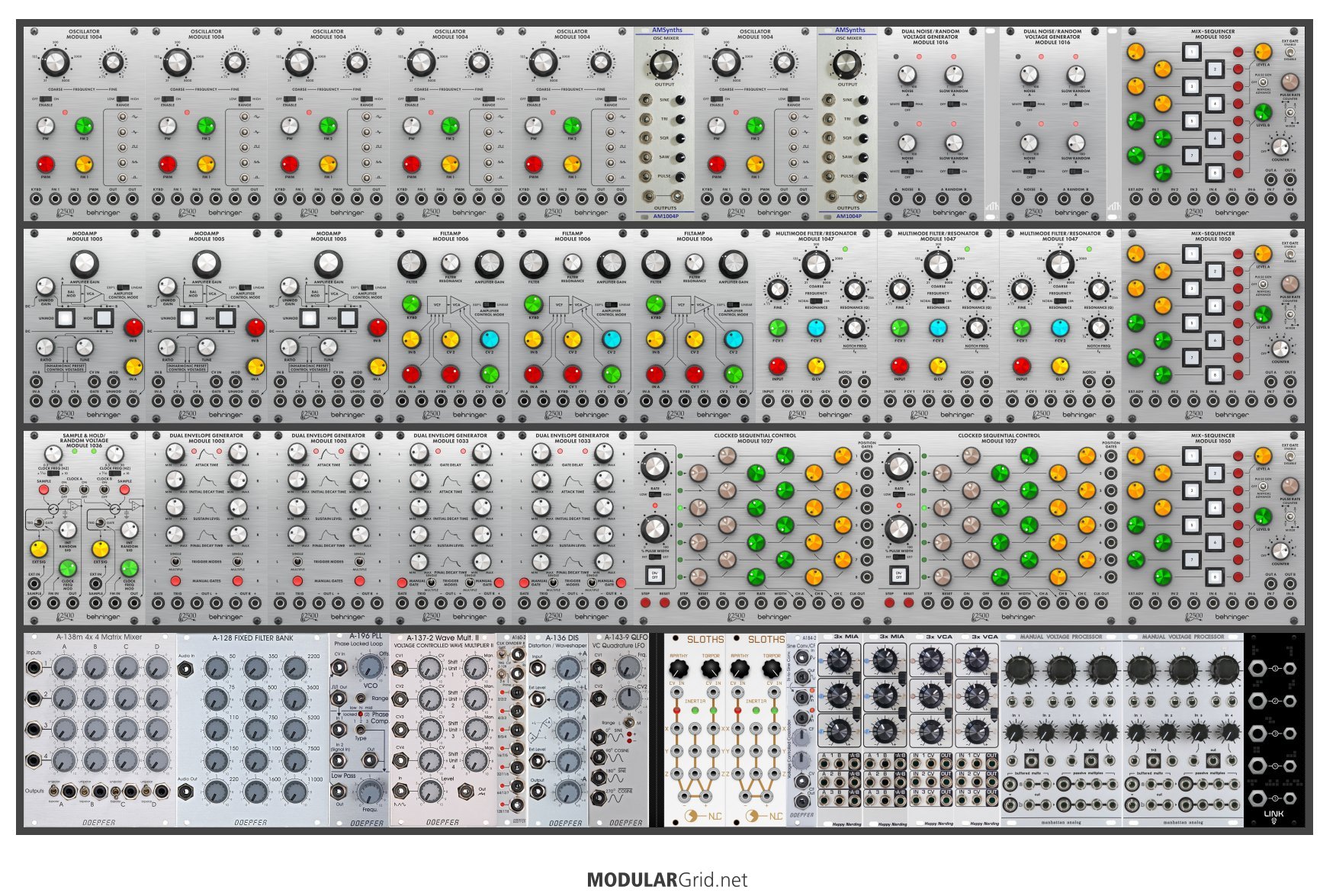
Task: Click the A-137-2 Shift Unit 1 Man. knob
Action: click(477, 669)
